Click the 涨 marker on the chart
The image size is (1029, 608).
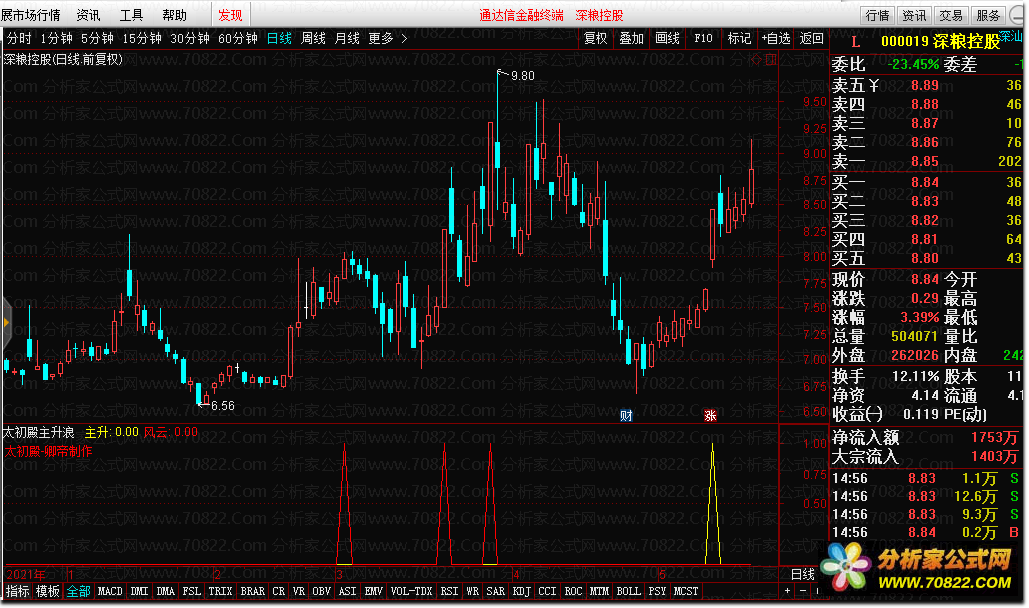tap(710, 415)
